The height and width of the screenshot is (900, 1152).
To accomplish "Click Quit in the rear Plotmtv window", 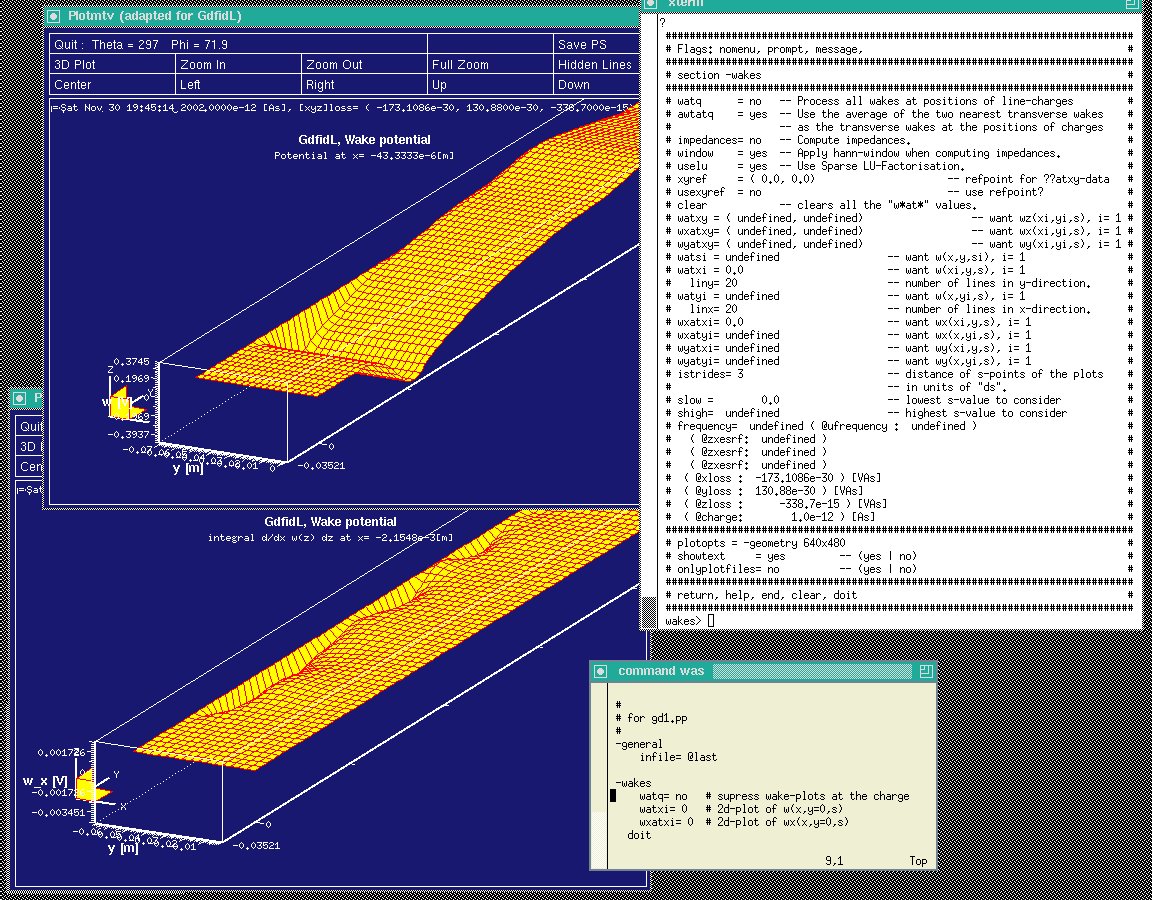I will pos(30,426).
